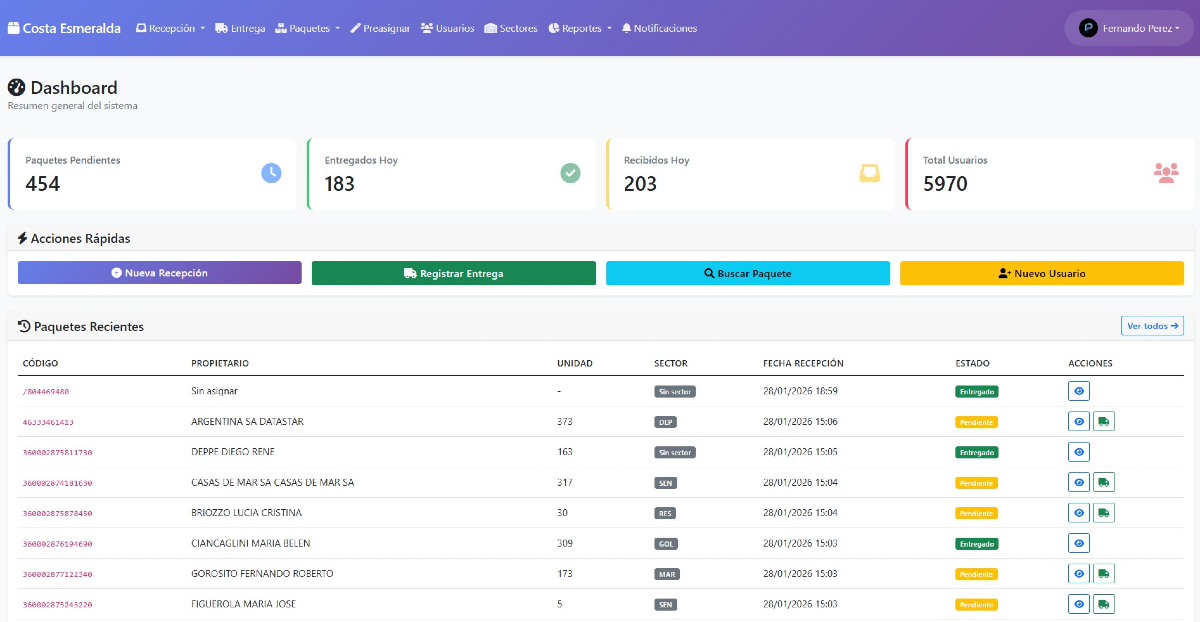
Task: View package of CASAS DE MAR SA
Action: pos(1079,482)
